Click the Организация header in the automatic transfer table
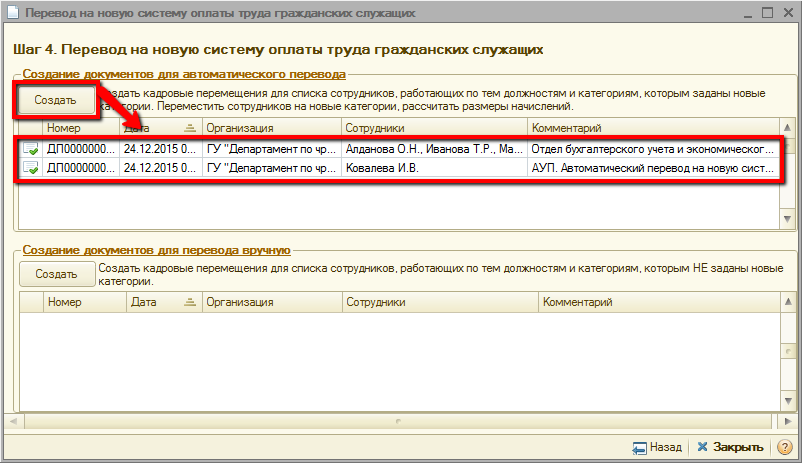The width and height of the screenshot is (802, 463). click(x=270, y=128)
